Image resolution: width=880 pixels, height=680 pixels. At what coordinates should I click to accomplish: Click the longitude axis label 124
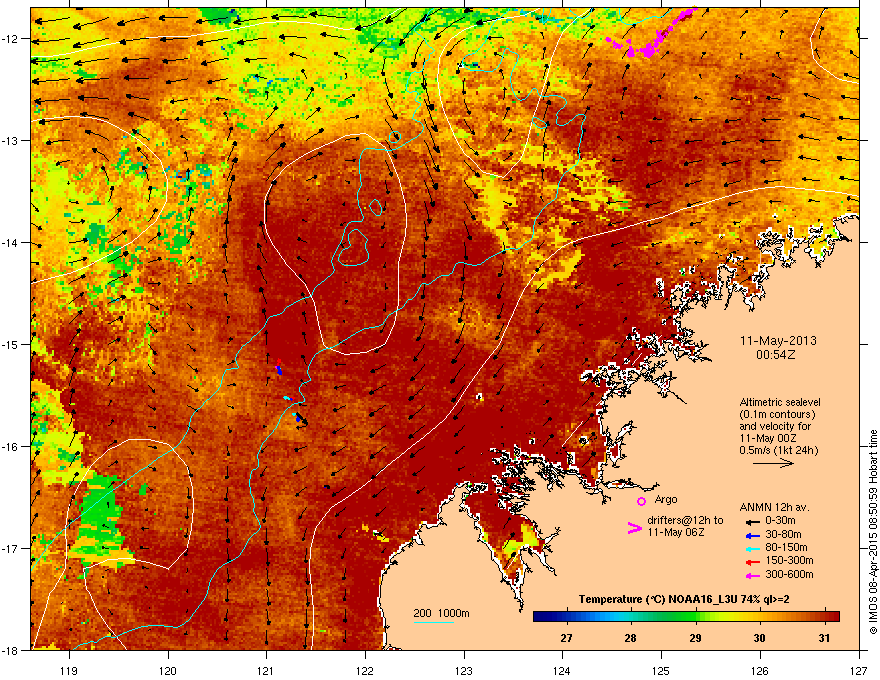click(562, 670)
